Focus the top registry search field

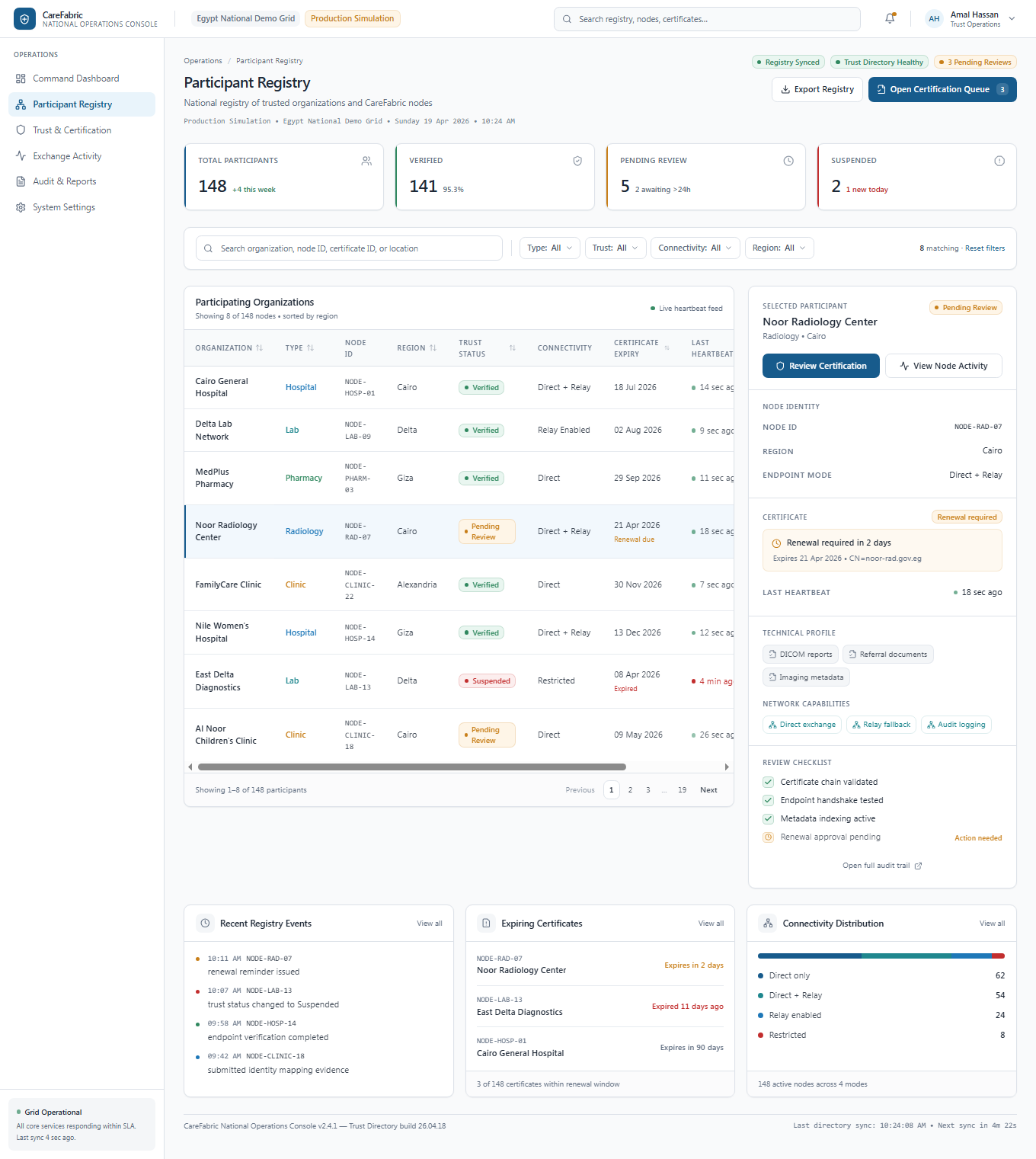click(x=707, y=19)
